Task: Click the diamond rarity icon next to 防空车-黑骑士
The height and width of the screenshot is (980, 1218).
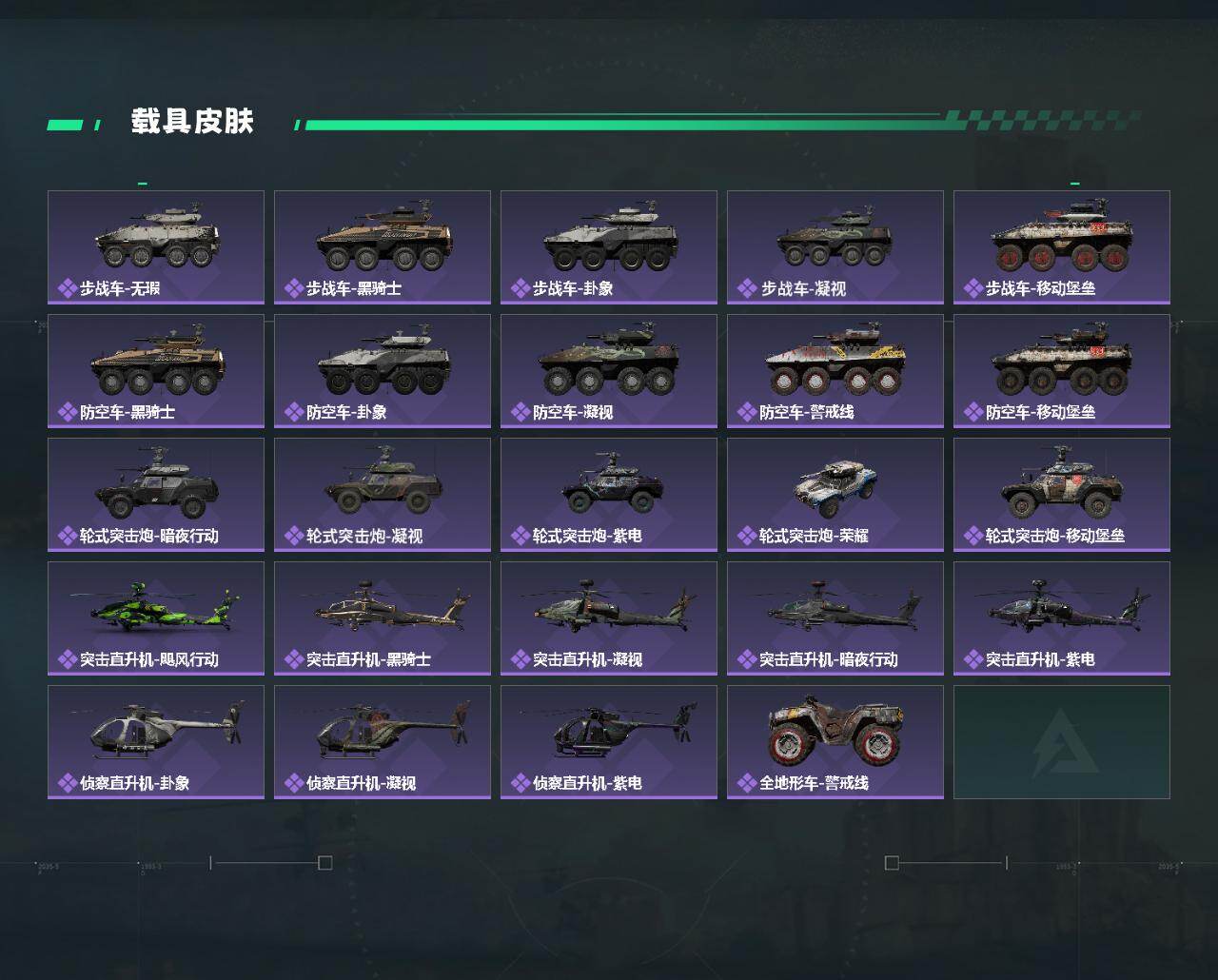Action: [68, 412]
